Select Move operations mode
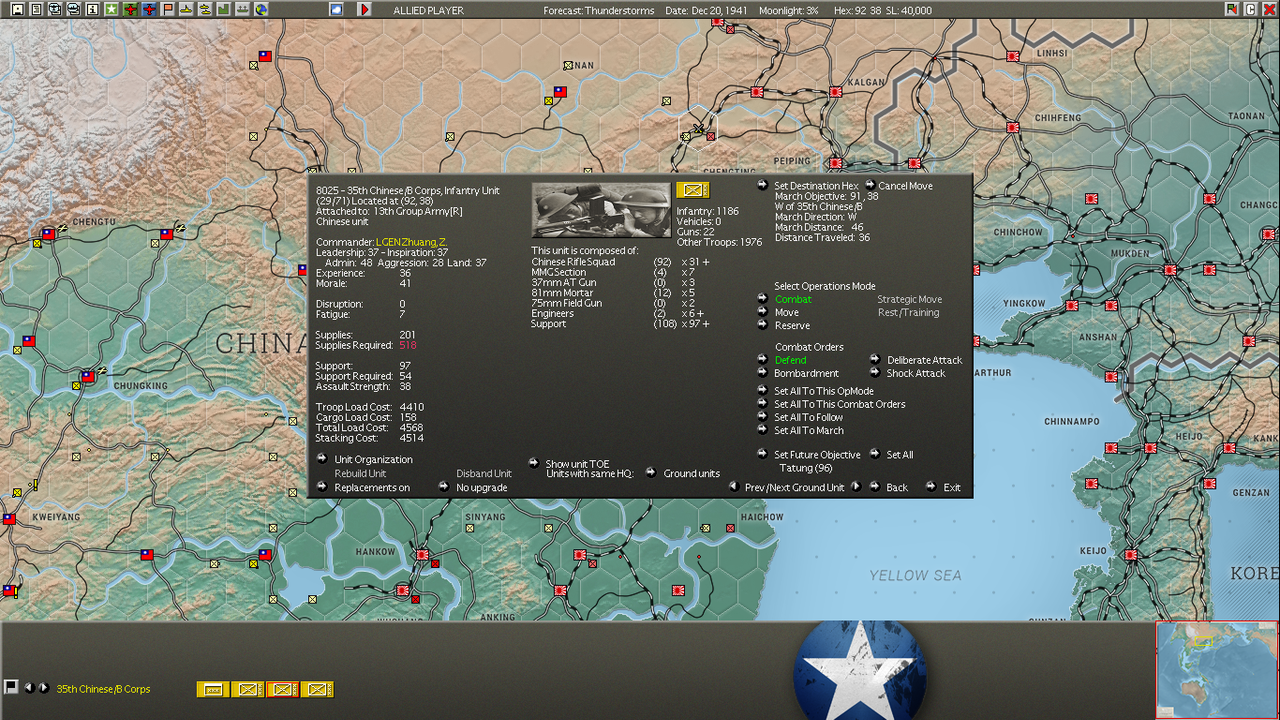The height and width of the screenshot is (720, 1280). pos(787,312)
